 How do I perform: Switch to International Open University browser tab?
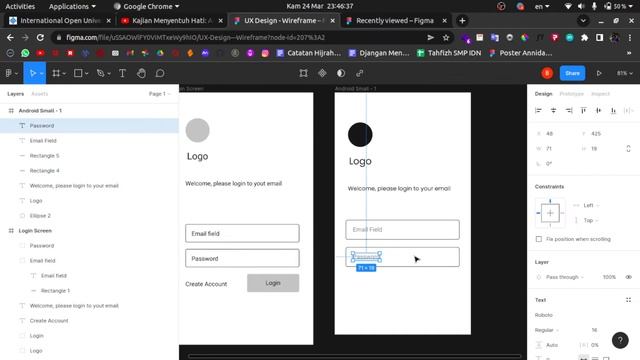click(60, 21)
